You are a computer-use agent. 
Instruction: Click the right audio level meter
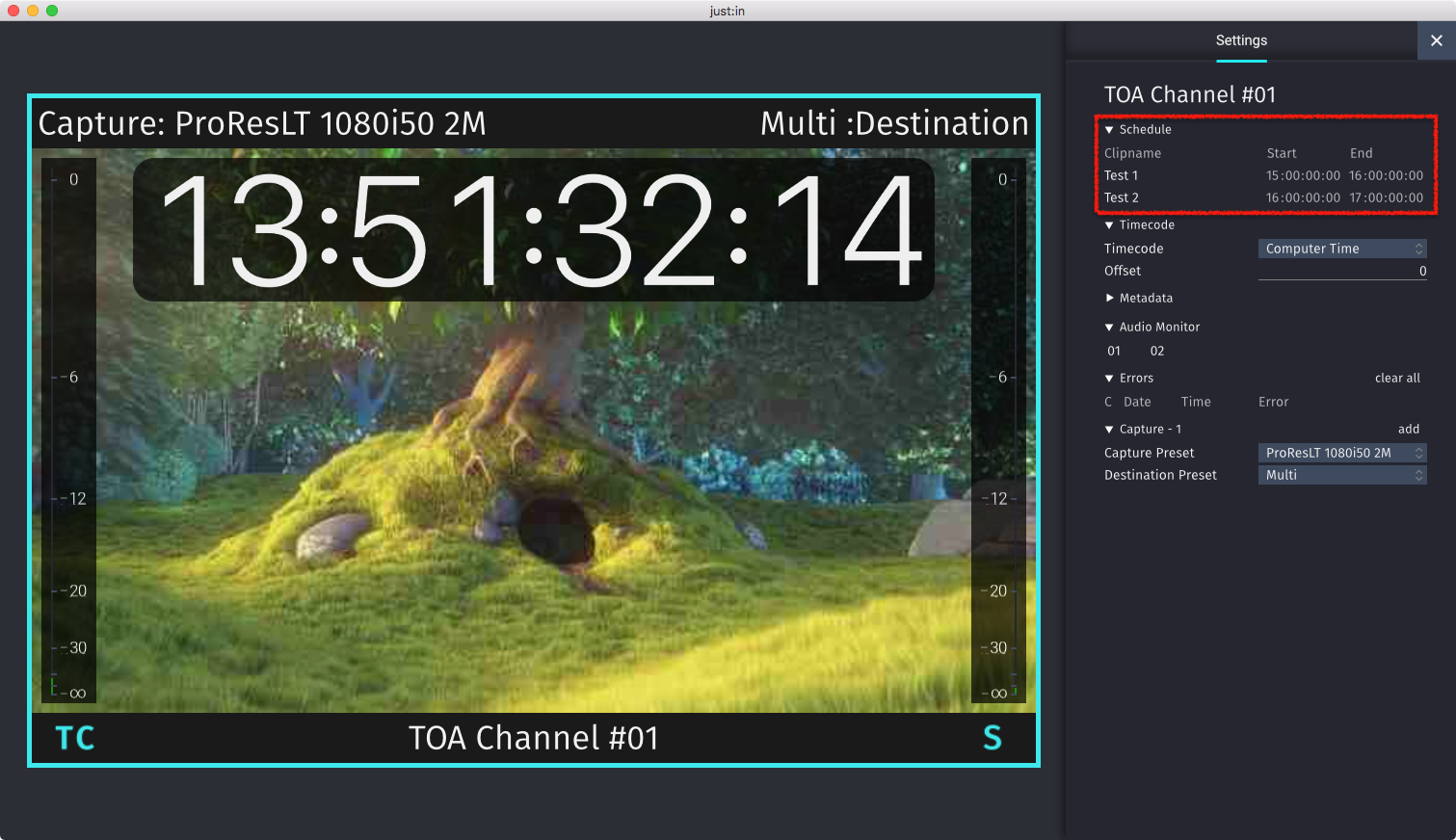coord(998,431)
